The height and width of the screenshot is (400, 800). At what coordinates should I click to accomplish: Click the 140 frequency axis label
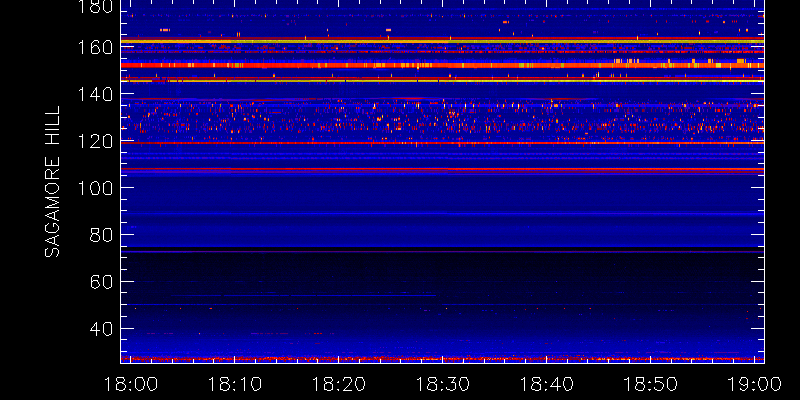pyautogui.click(x=94, y=94)
